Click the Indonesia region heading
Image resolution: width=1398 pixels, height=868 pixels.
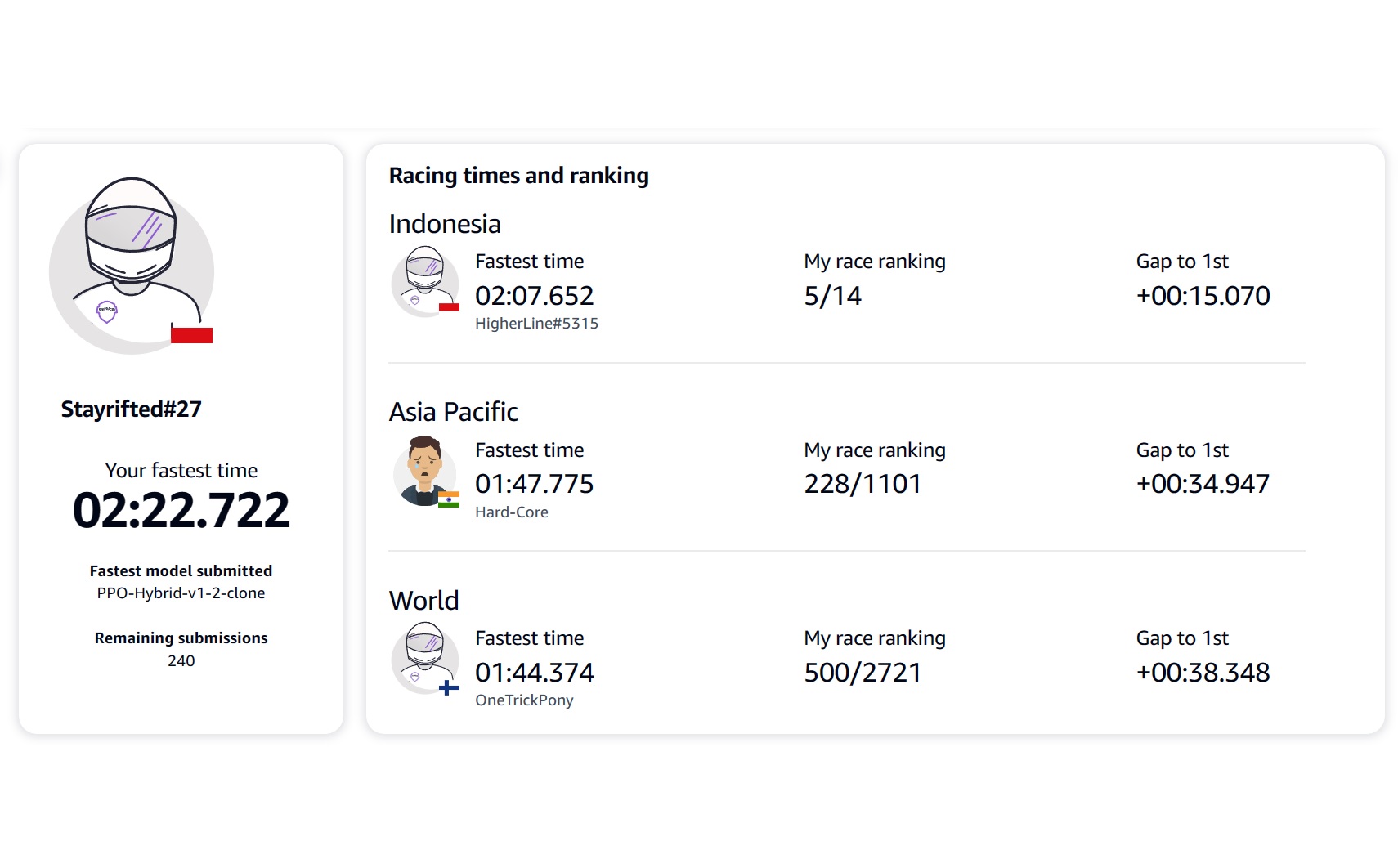pyautogui.click(x=445, y=224)
